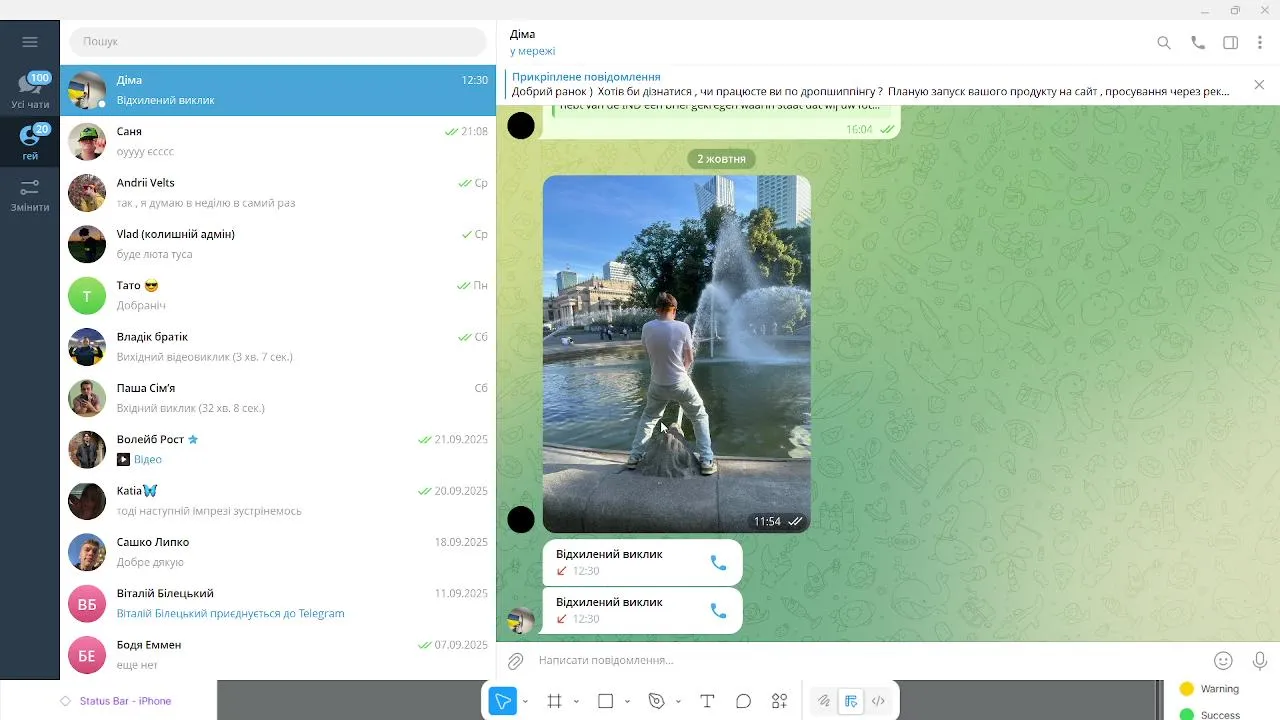Viewport: 1280px width, 720px height.
Task: Open the fountain photo in chat
Action: coord(677,354)
